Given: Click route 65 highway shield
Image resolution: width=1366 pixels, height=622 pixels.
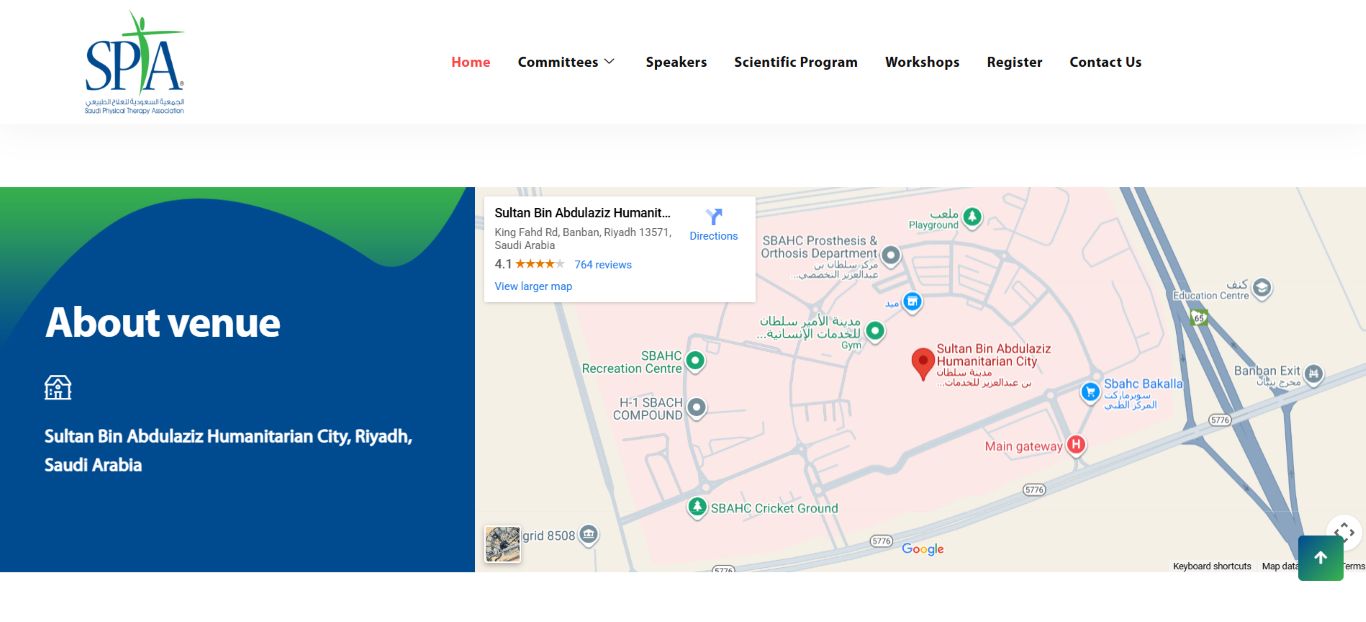Looking at the screenshot, I should 1200,317.
